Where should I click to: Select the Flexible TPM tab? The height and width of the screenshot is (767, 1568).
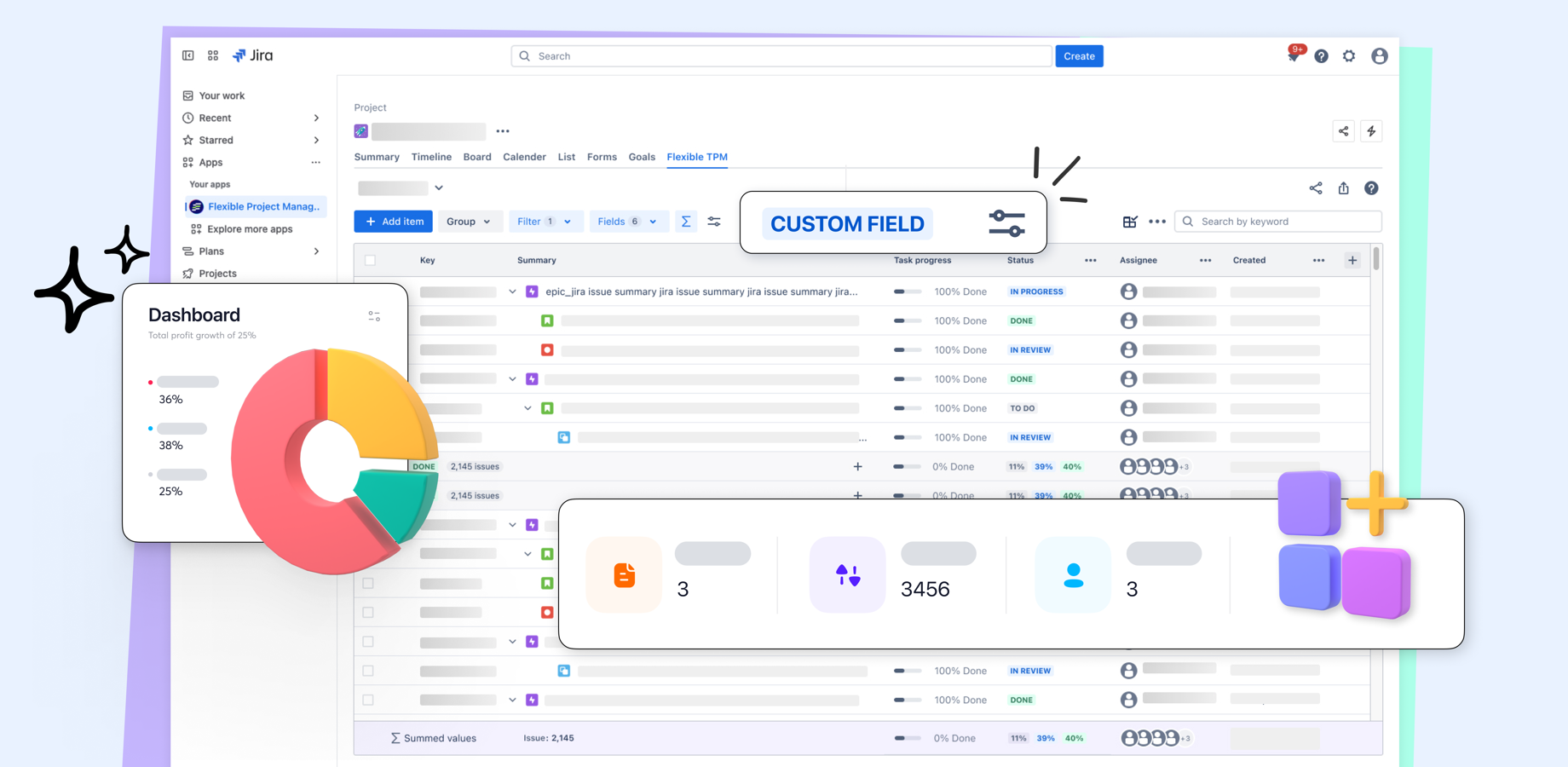[x=697, y=157]
